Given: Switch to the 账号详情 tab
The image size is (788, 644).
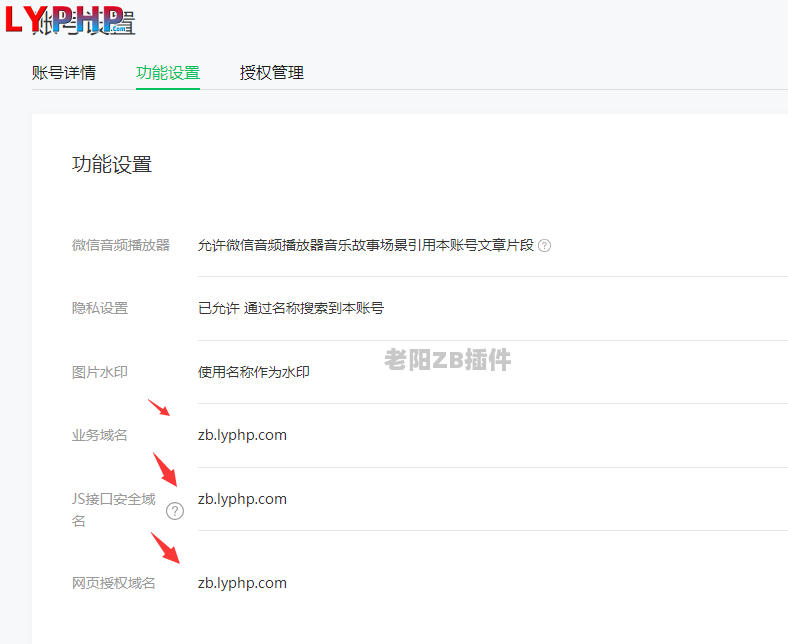Looking at the screenshot, I should coord(64,73).
